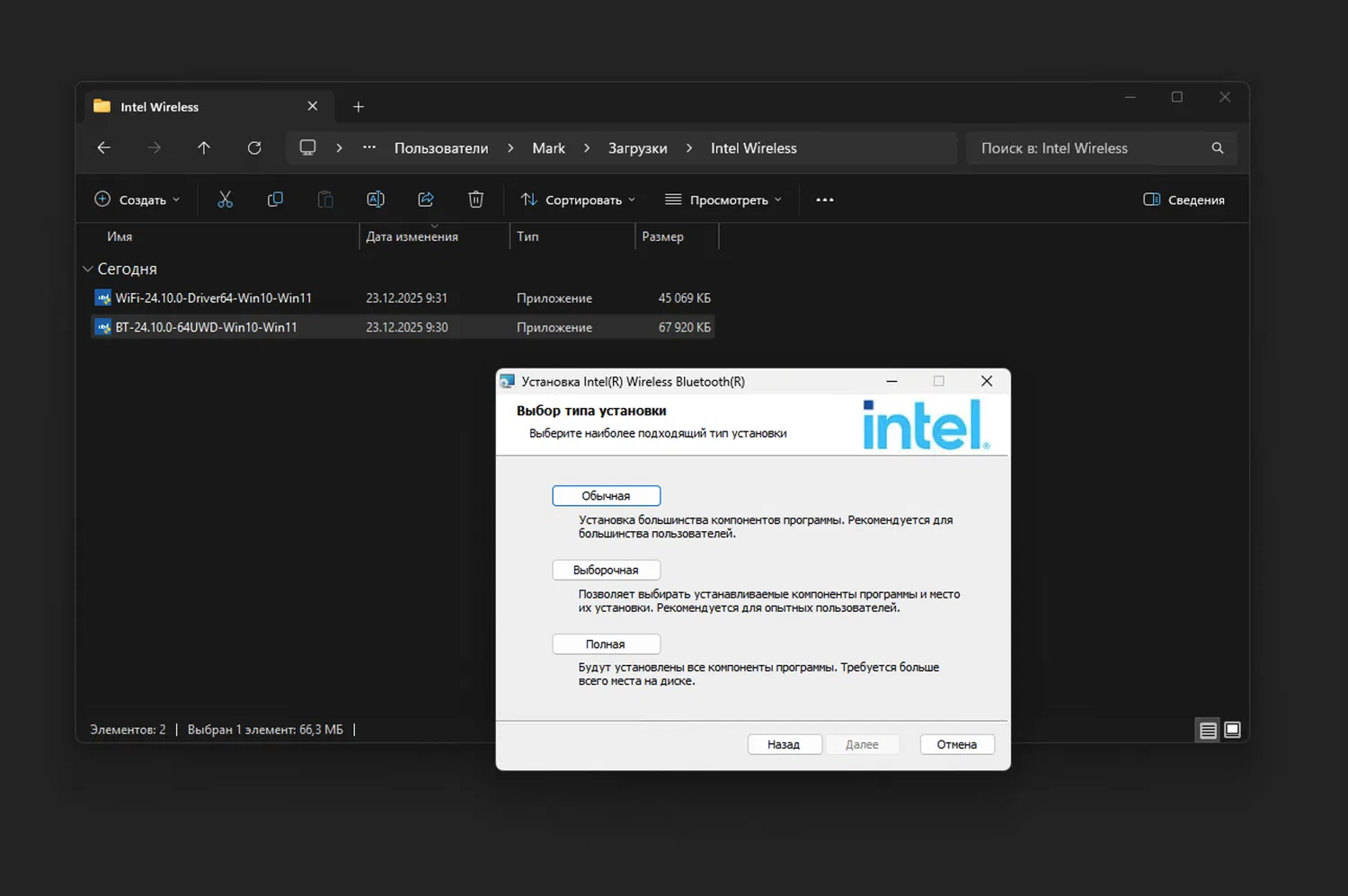Screen dimensions: 1348x896
Task: Select the Обычная installation type
Action: pyautogui.click(x=606, y=495)
